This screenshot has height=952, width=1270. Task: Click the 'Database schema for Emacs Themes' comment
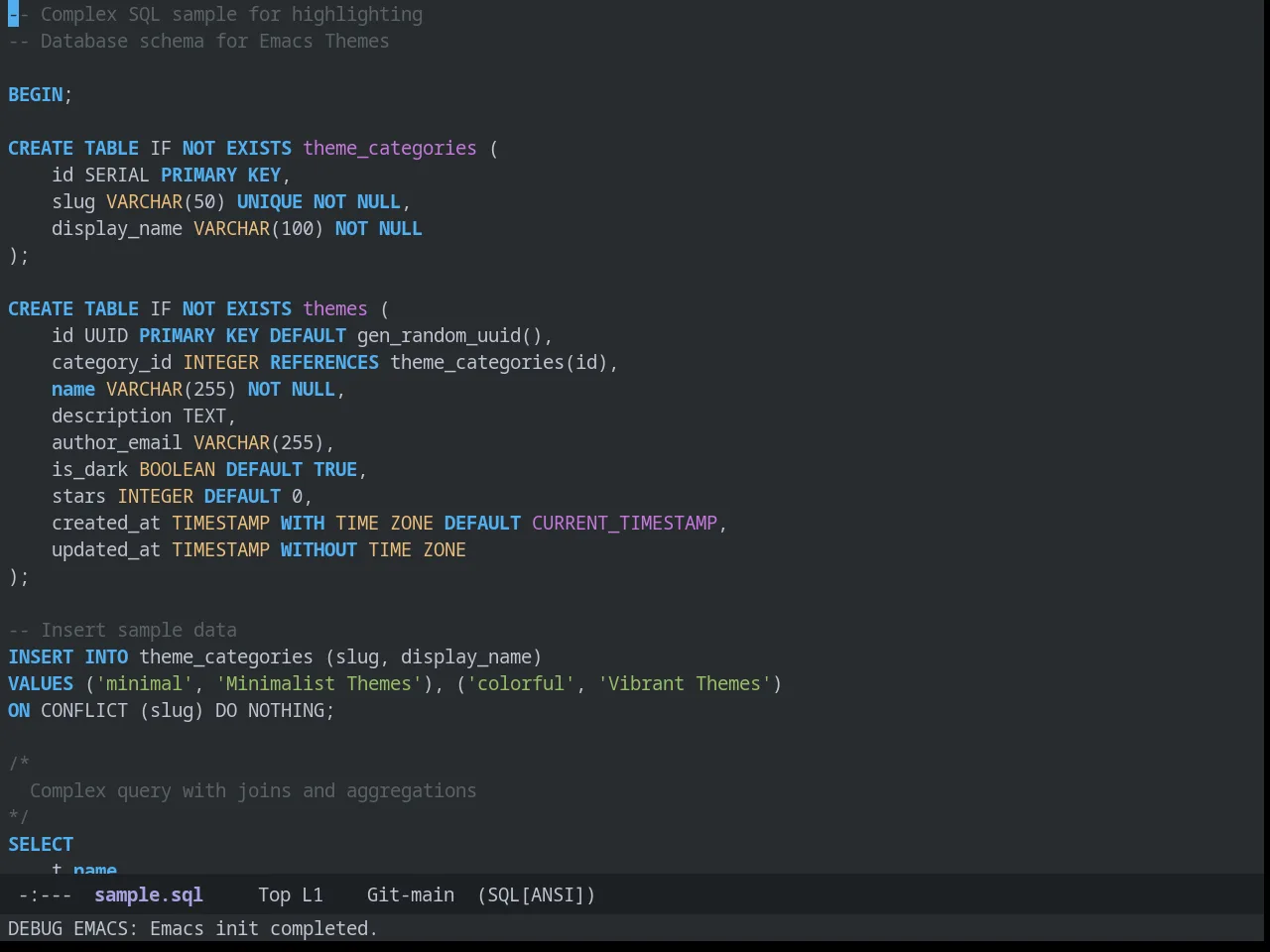point(198,41)
